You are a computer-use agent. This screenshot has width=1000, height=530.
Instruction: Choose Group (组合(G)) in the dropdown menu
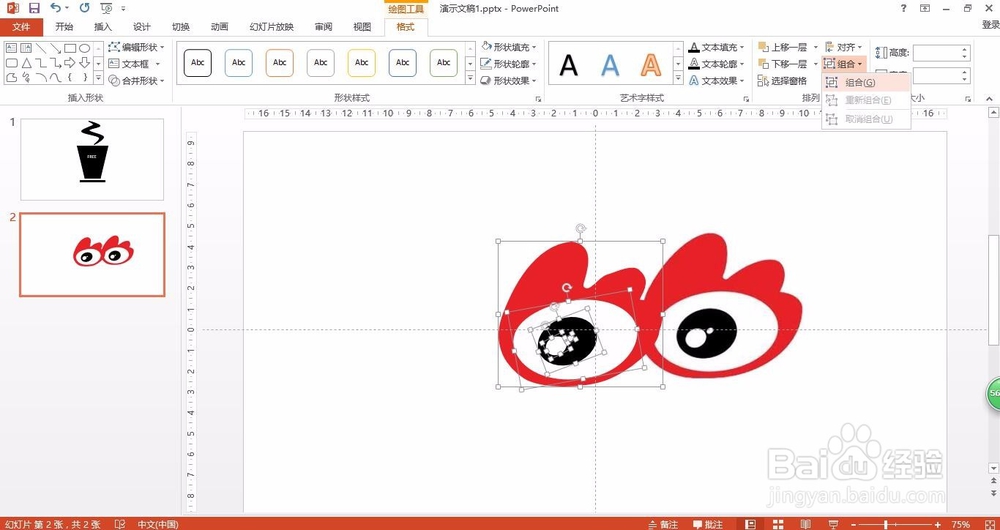865,82
